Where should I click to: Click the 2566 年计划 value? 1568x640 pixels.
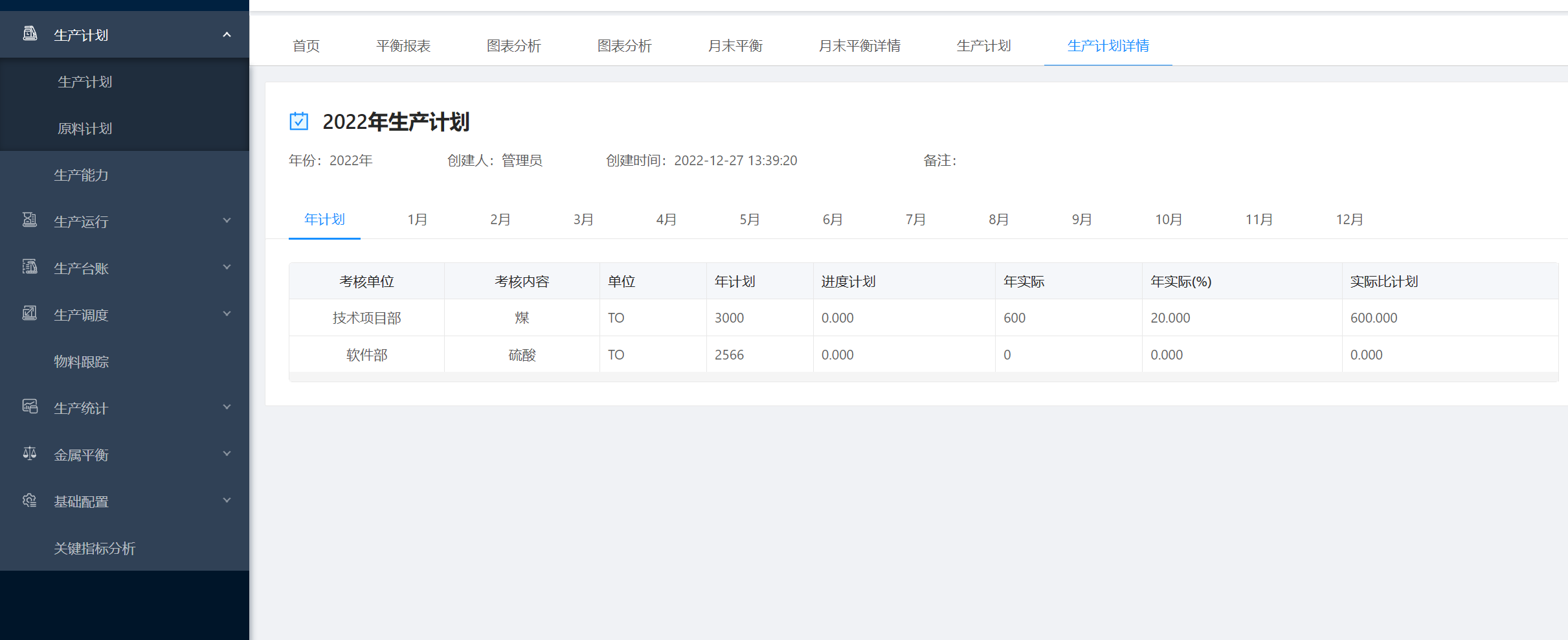coord(729,355)
